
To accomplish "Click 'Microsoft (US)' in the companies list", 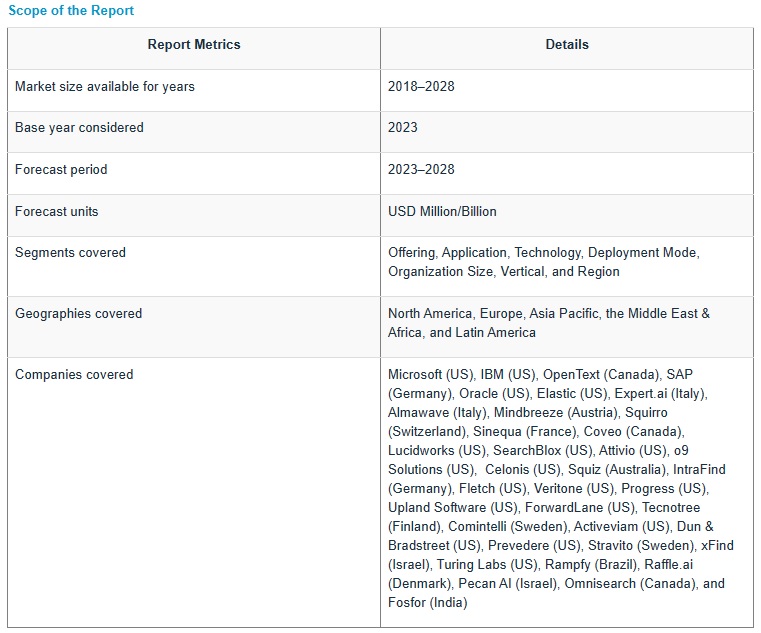I will tap(430, 375).
